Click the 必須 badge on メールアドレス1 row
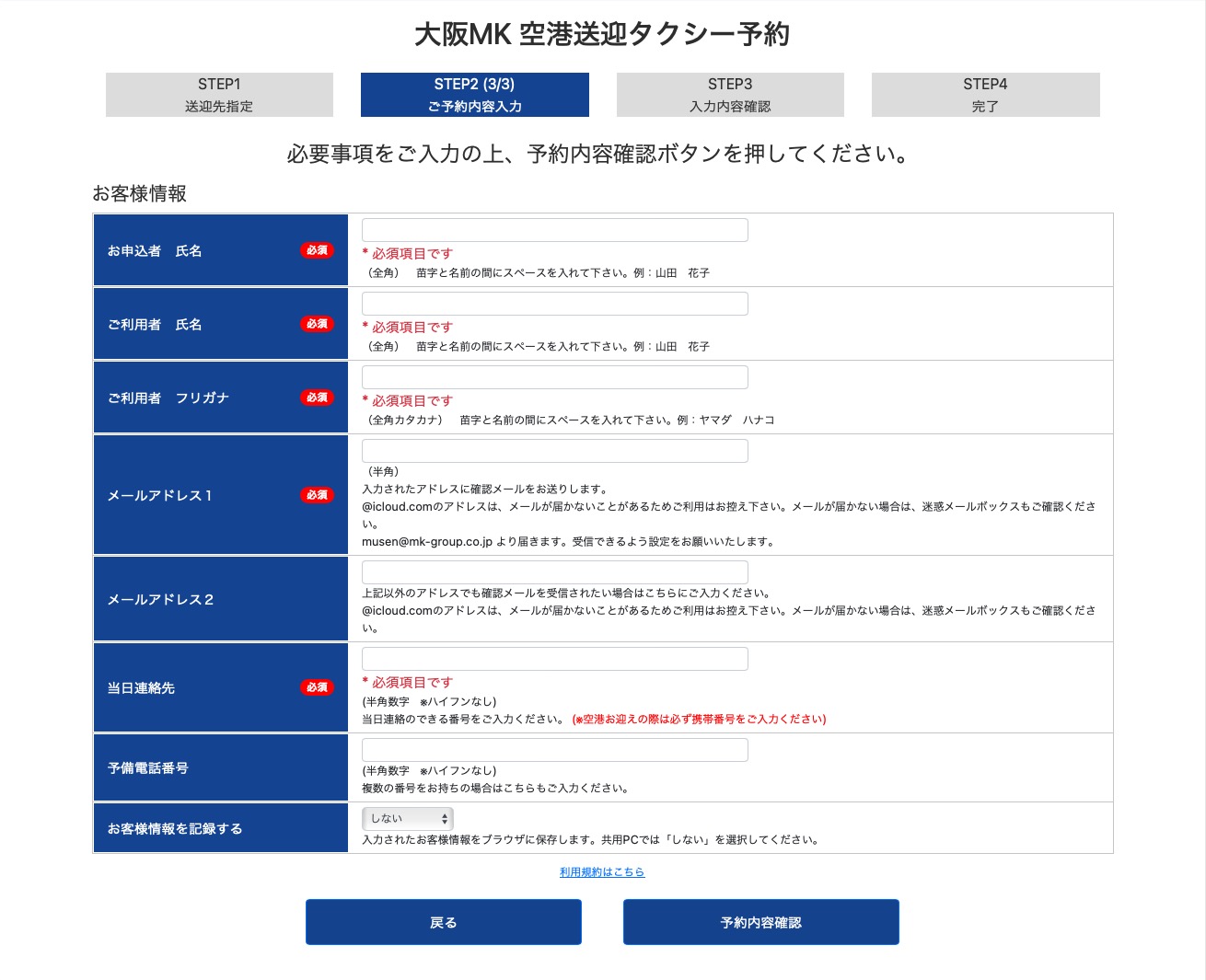The width and height of the screenshot is (1206, 980). (317, 495)
